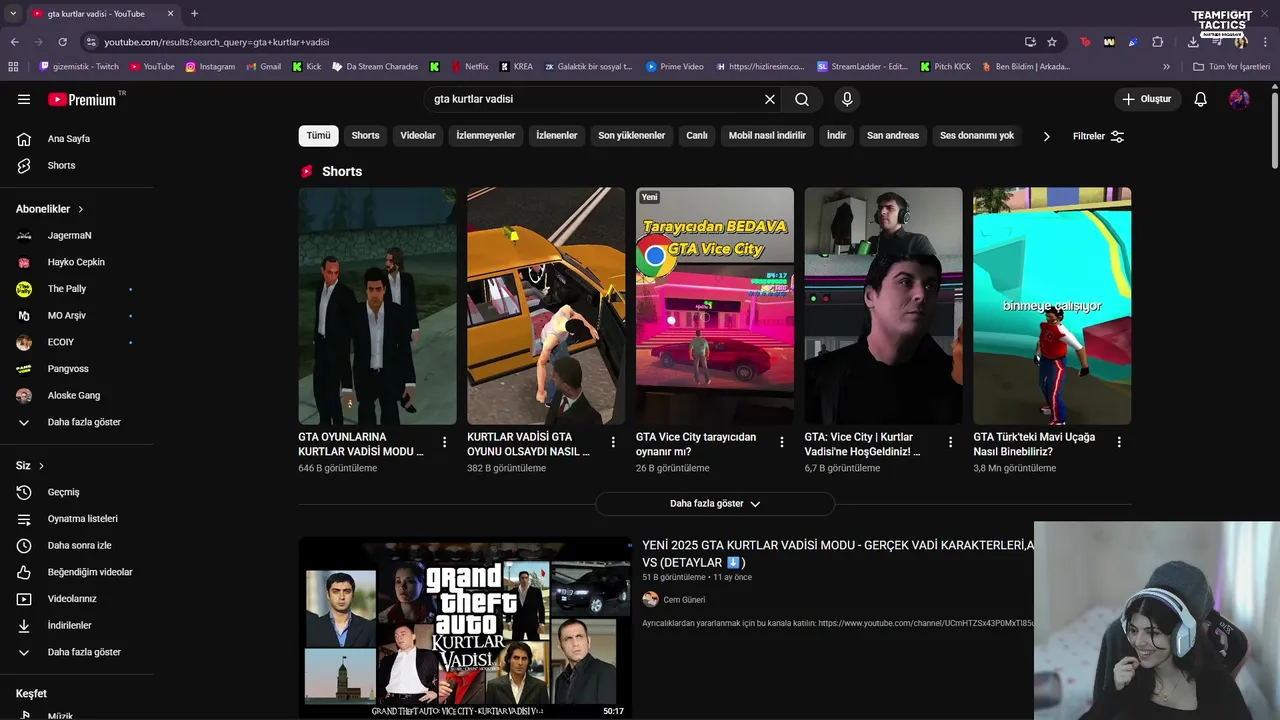Screen dimensions: 1280x720
Task: Open options for GTA Türk'teki Mavi Uçağa short
Action: [1119, 442]
